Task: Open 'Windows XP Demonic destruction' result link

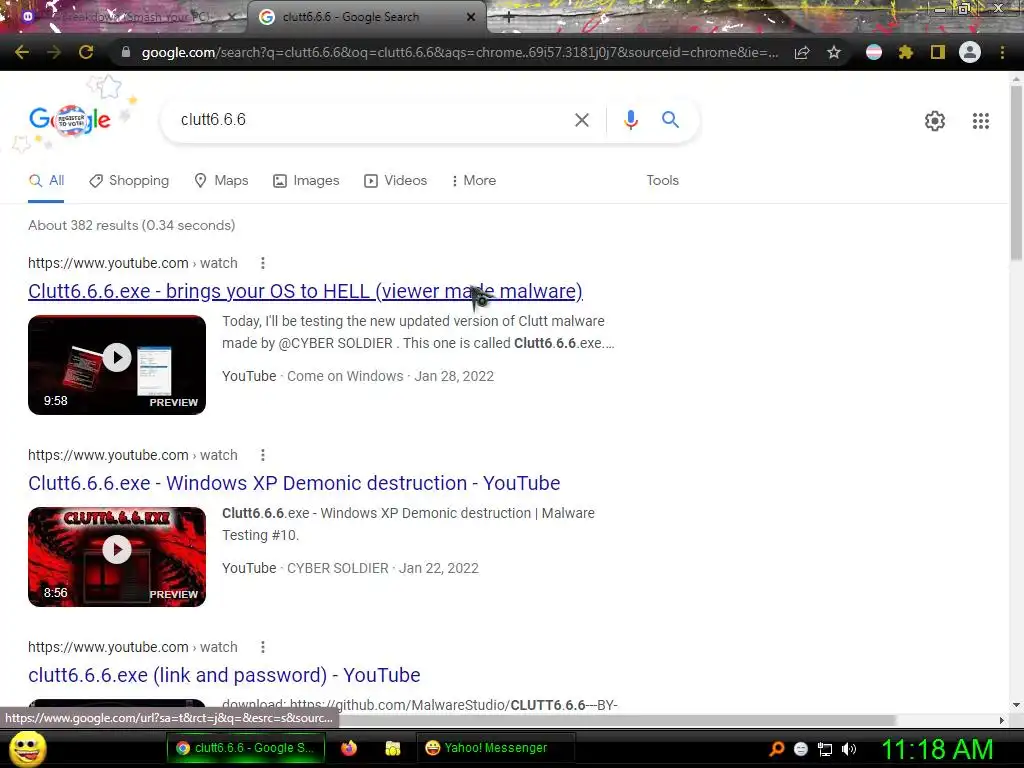Action: [x=294, y=483]
